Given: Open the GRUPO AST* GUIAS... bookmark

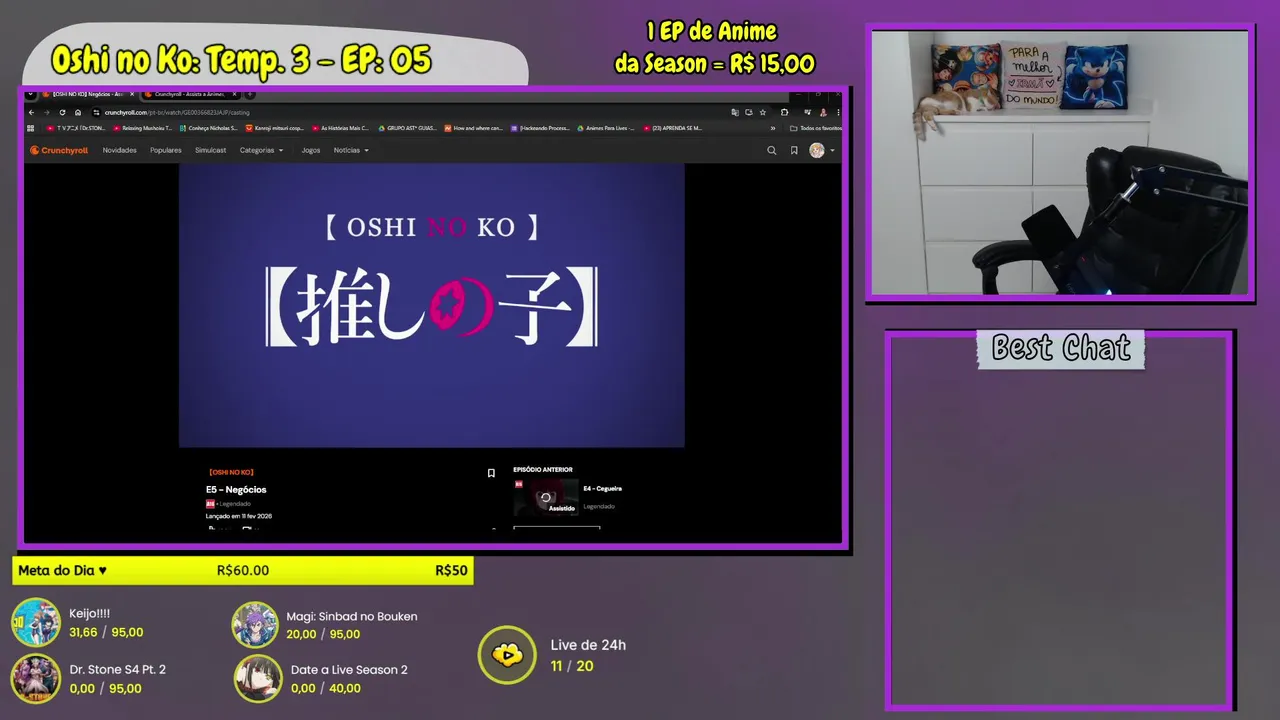Looking at the screenshot, I should point(406,128).
